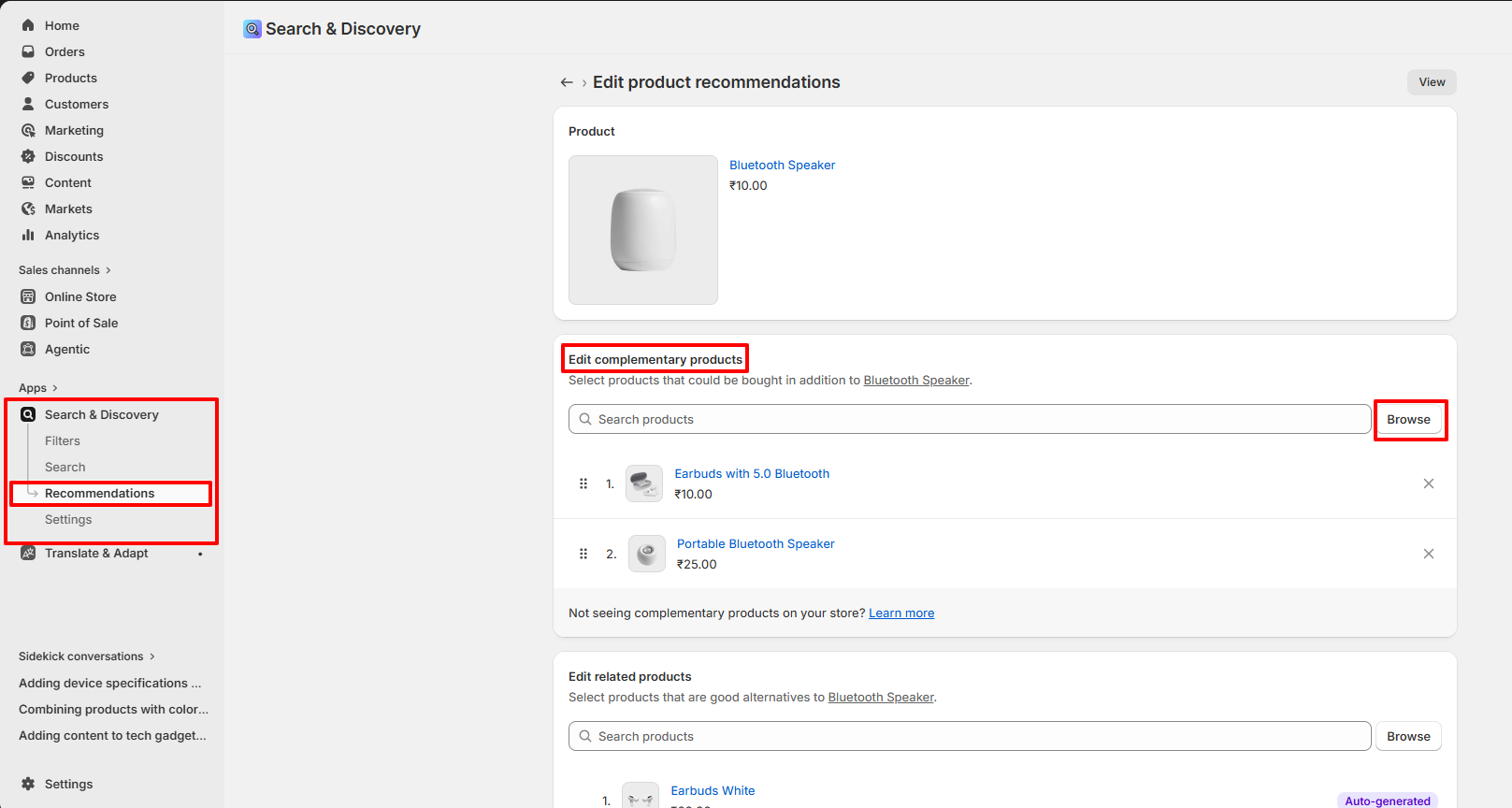The image size is (1512, 808).
Task: Click the Search & Discovery header logo icon
Action: (x=252, y=29)
